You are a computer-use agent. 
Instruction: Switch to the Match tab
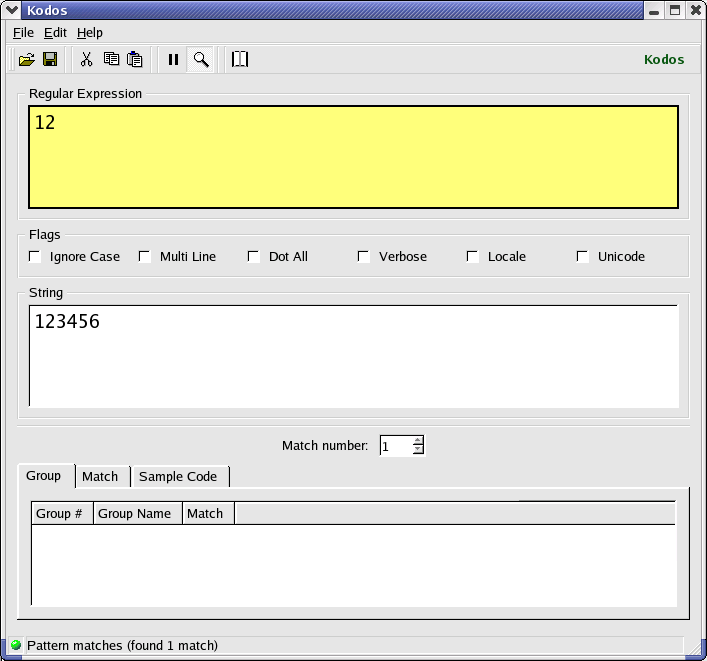(100, 476)
